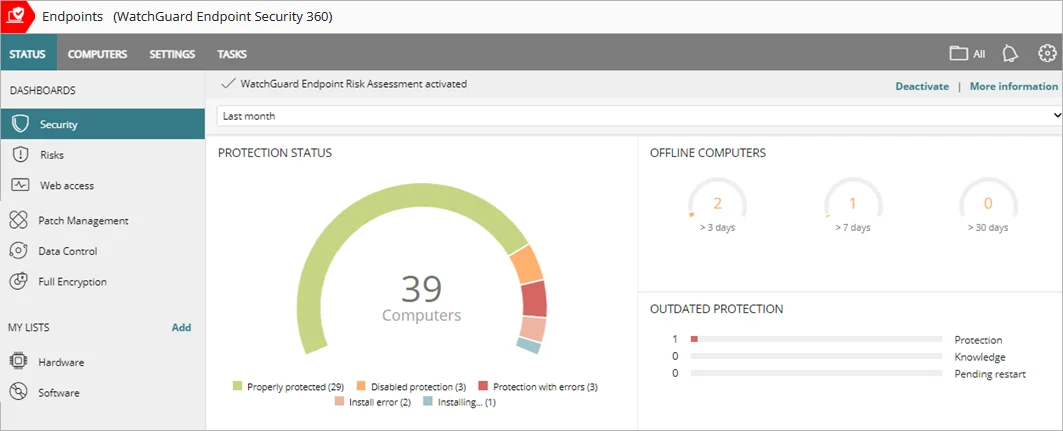Click the Data Control icon
1063x431 pixels.
[18, 251]
